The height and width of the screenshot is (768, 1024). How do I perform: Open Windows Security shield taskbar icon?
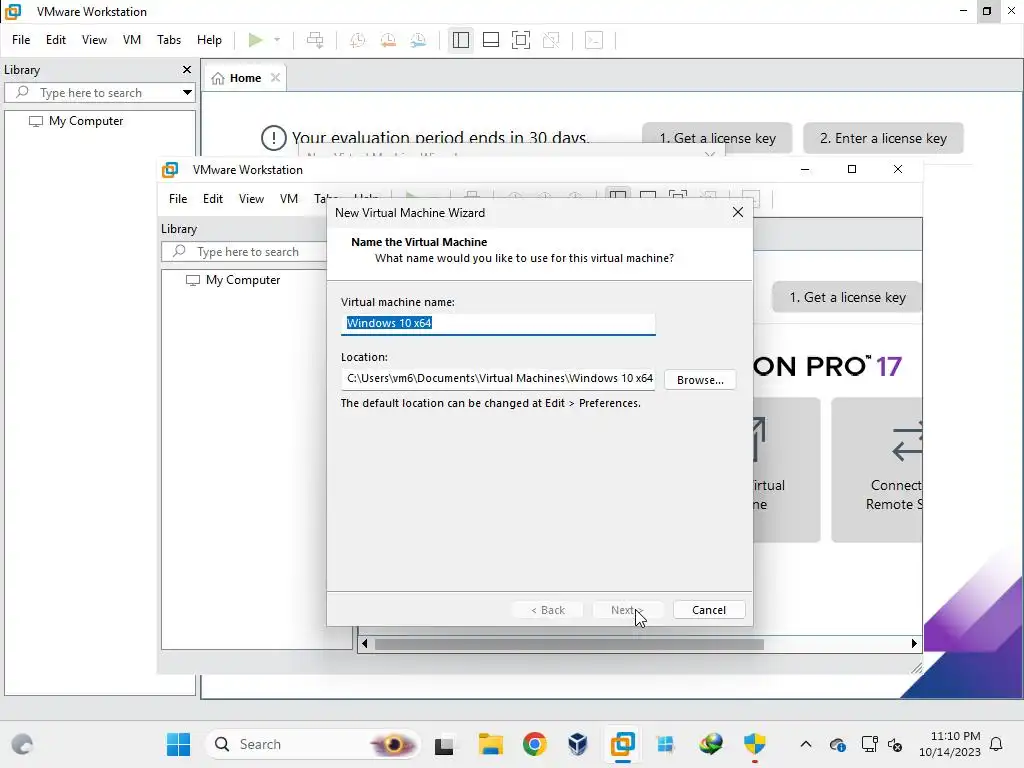click(754, 744)
